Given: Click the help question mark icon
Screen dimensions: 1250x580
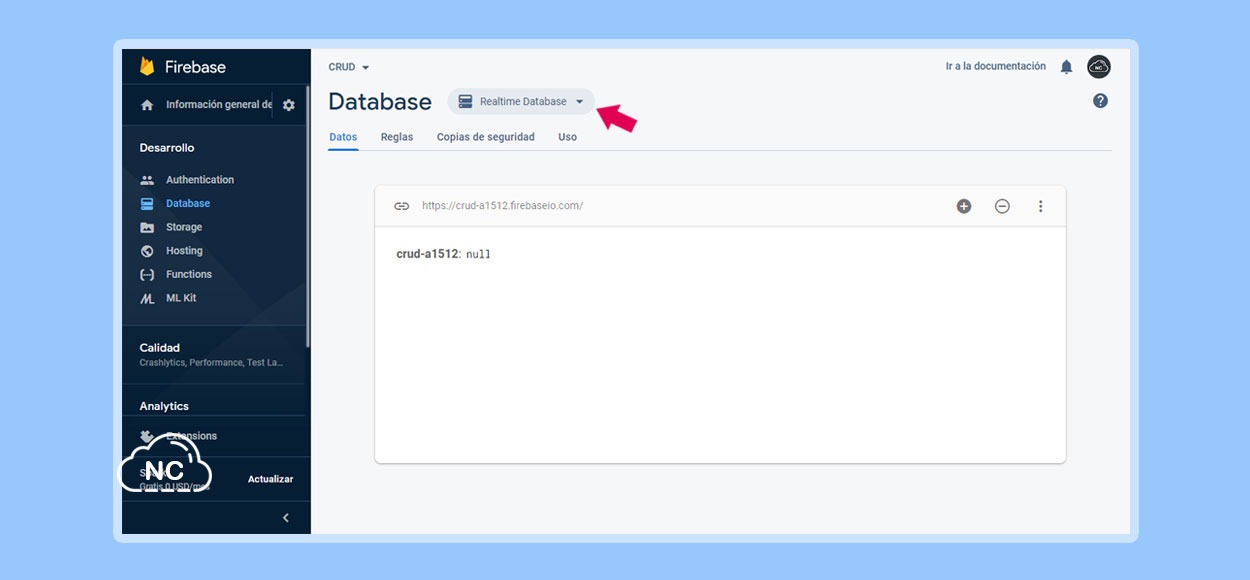Looking at the screenshot, I should pos(1101,101).
